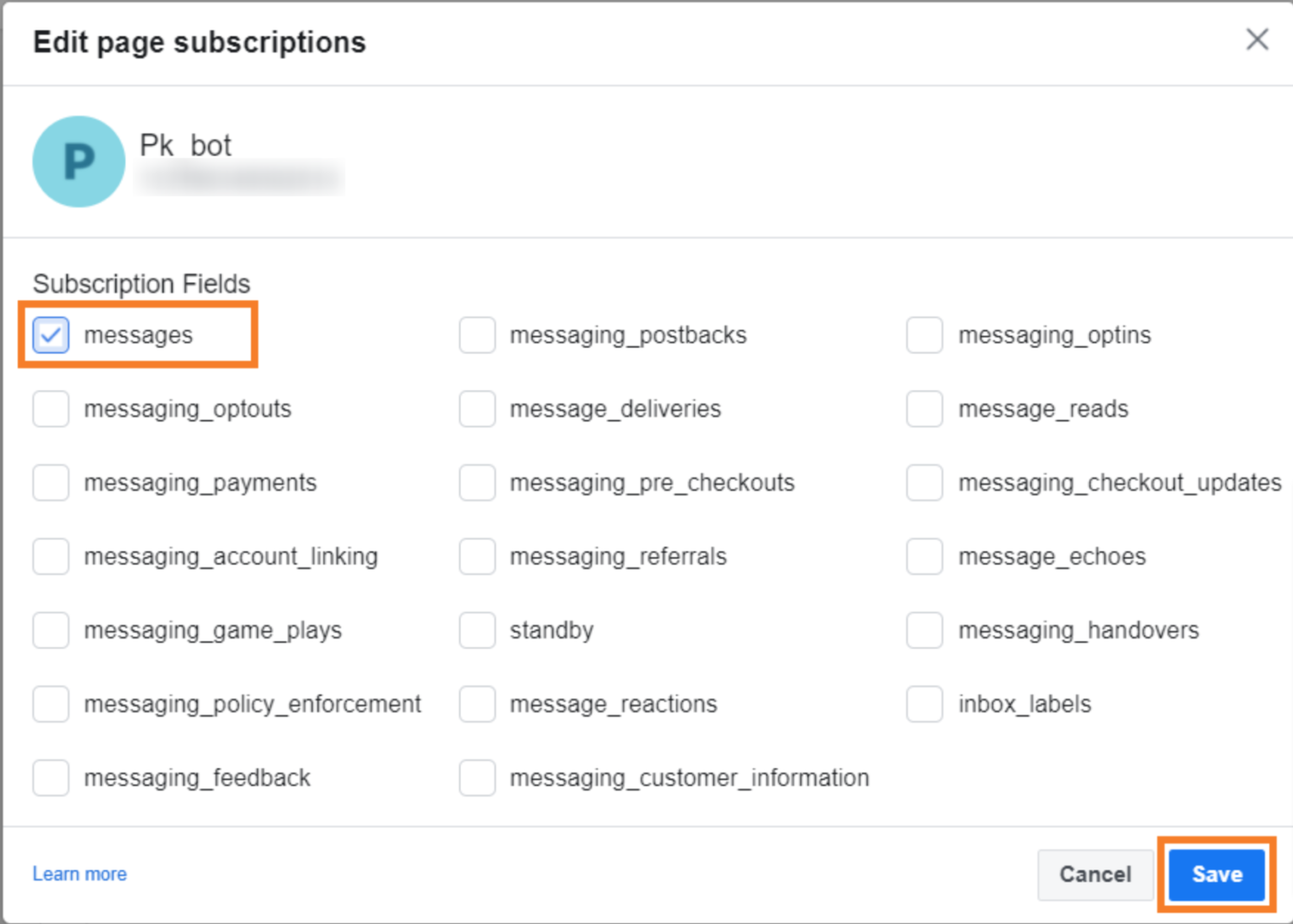Screen dimensions: 1293x924
Task: Open the Learn more link
Action: tap(80, 874)
